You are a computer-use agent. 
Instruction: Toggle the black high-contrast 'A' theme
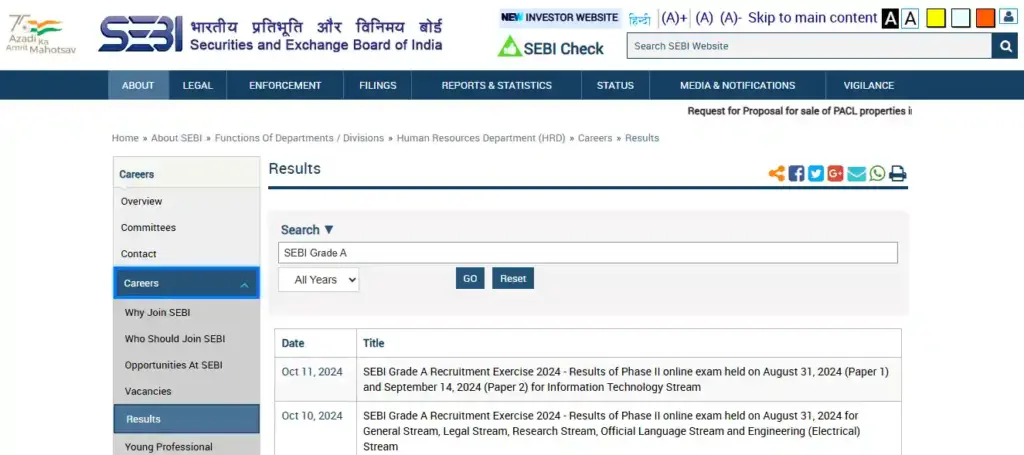(x=890, y=18)
